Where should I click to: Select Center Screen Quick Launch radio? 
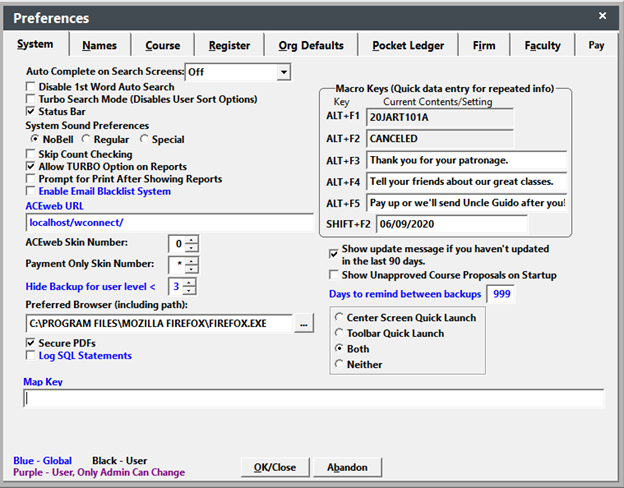point(340,318)
